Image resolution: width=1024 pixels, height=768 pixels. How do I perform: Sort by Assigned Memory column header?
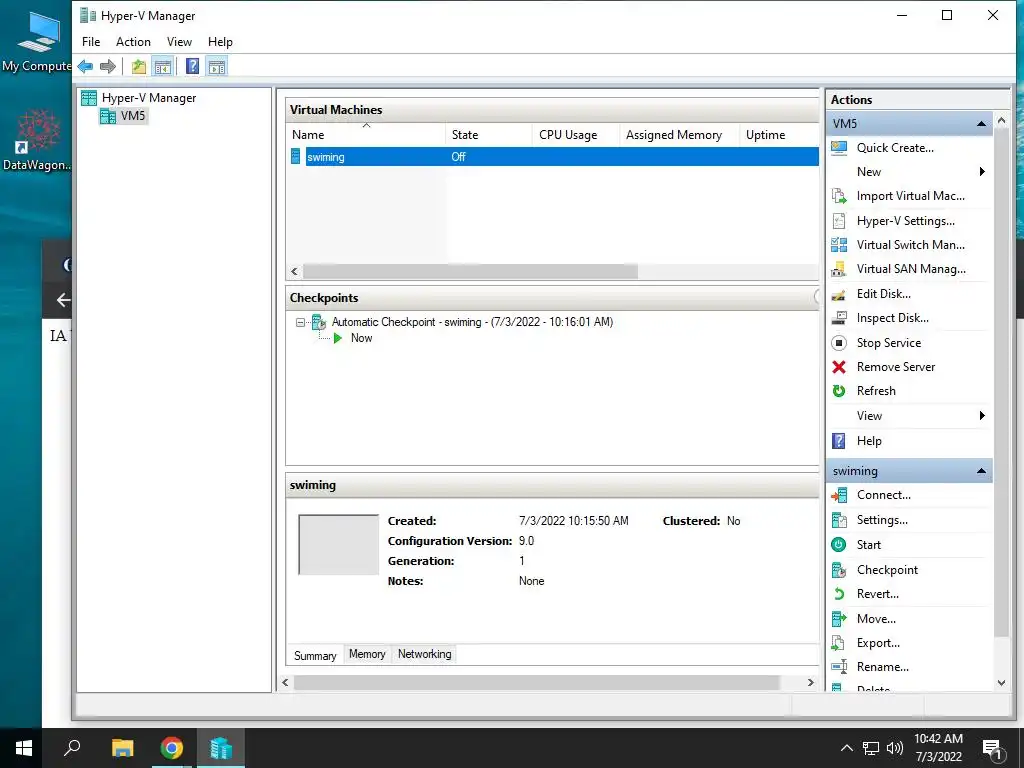pos(679,135)
